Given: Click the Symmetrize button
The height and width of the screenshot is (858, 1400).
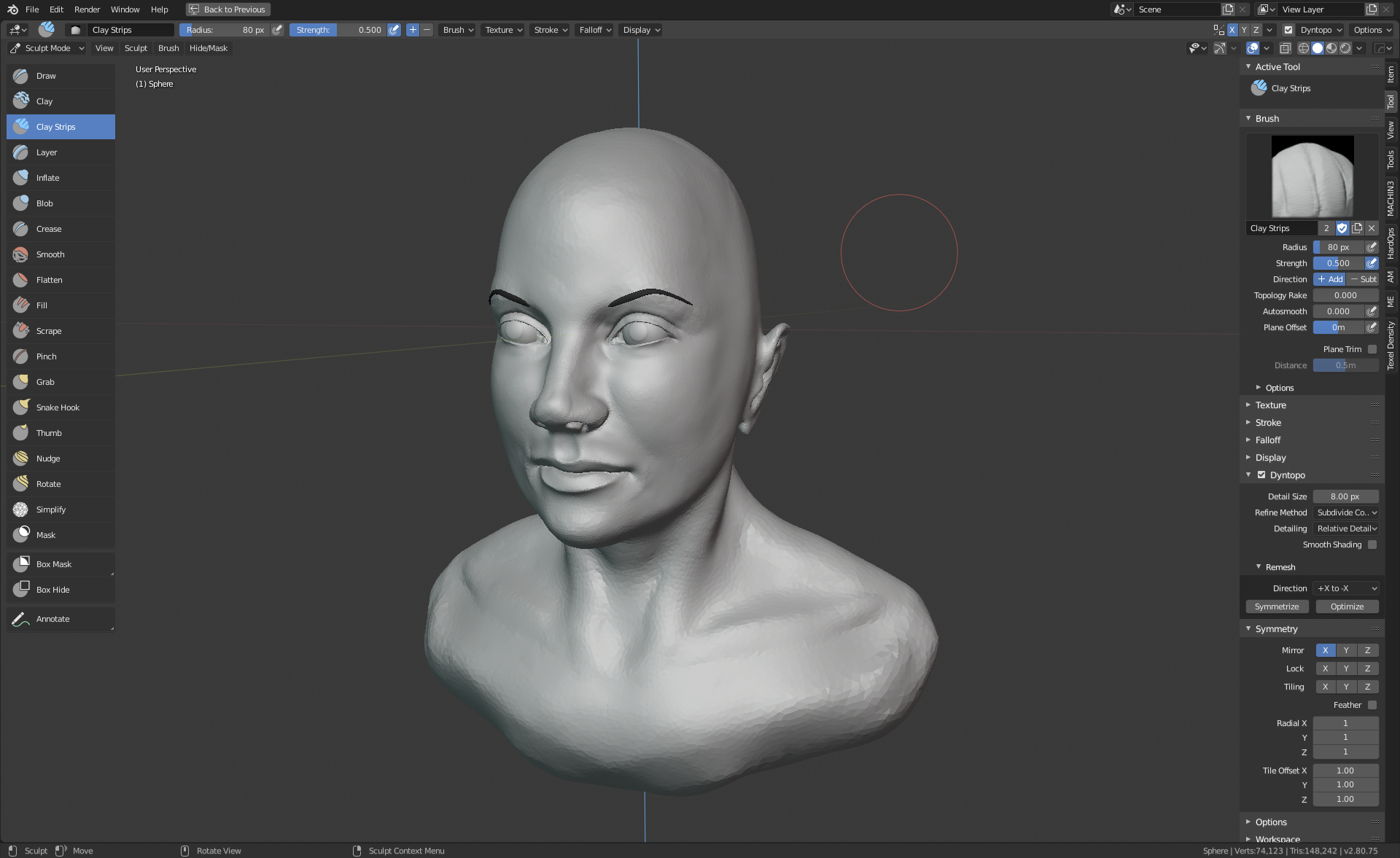Looking at the screenshot, I should (1277, 607).
